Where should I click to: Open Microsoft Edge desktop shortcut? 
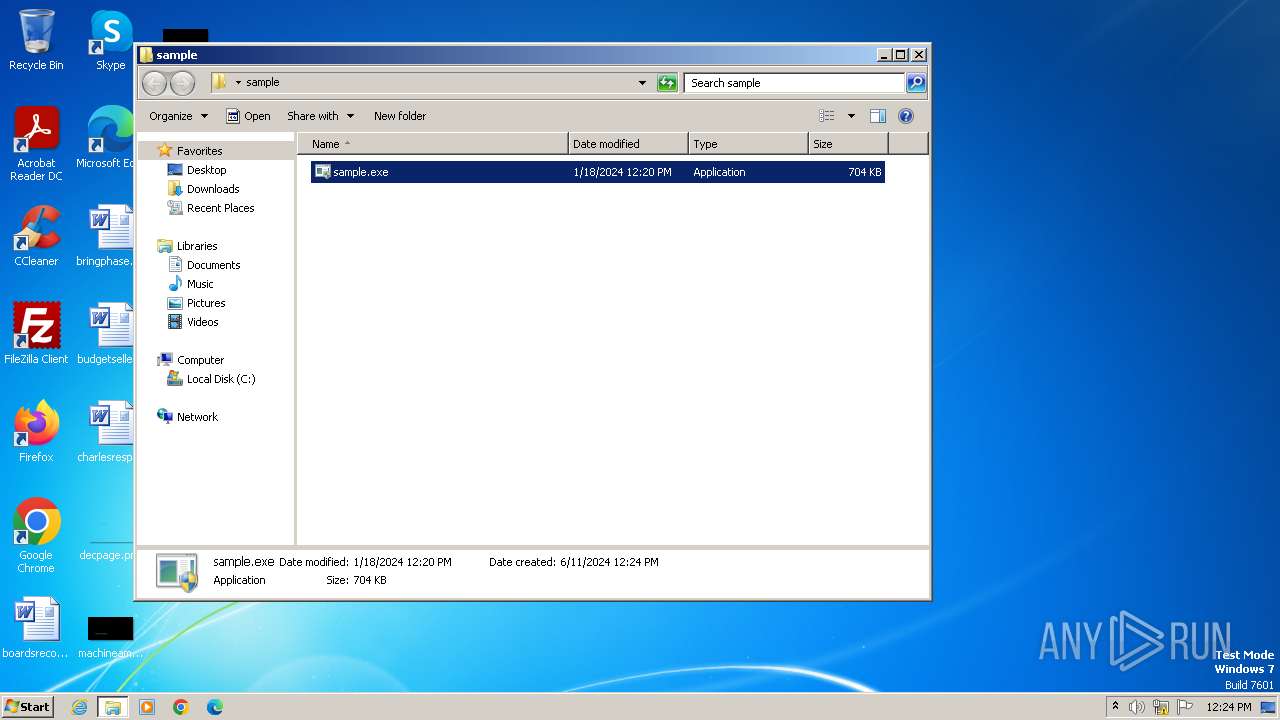pyautogui.click(x=108, y=138)
